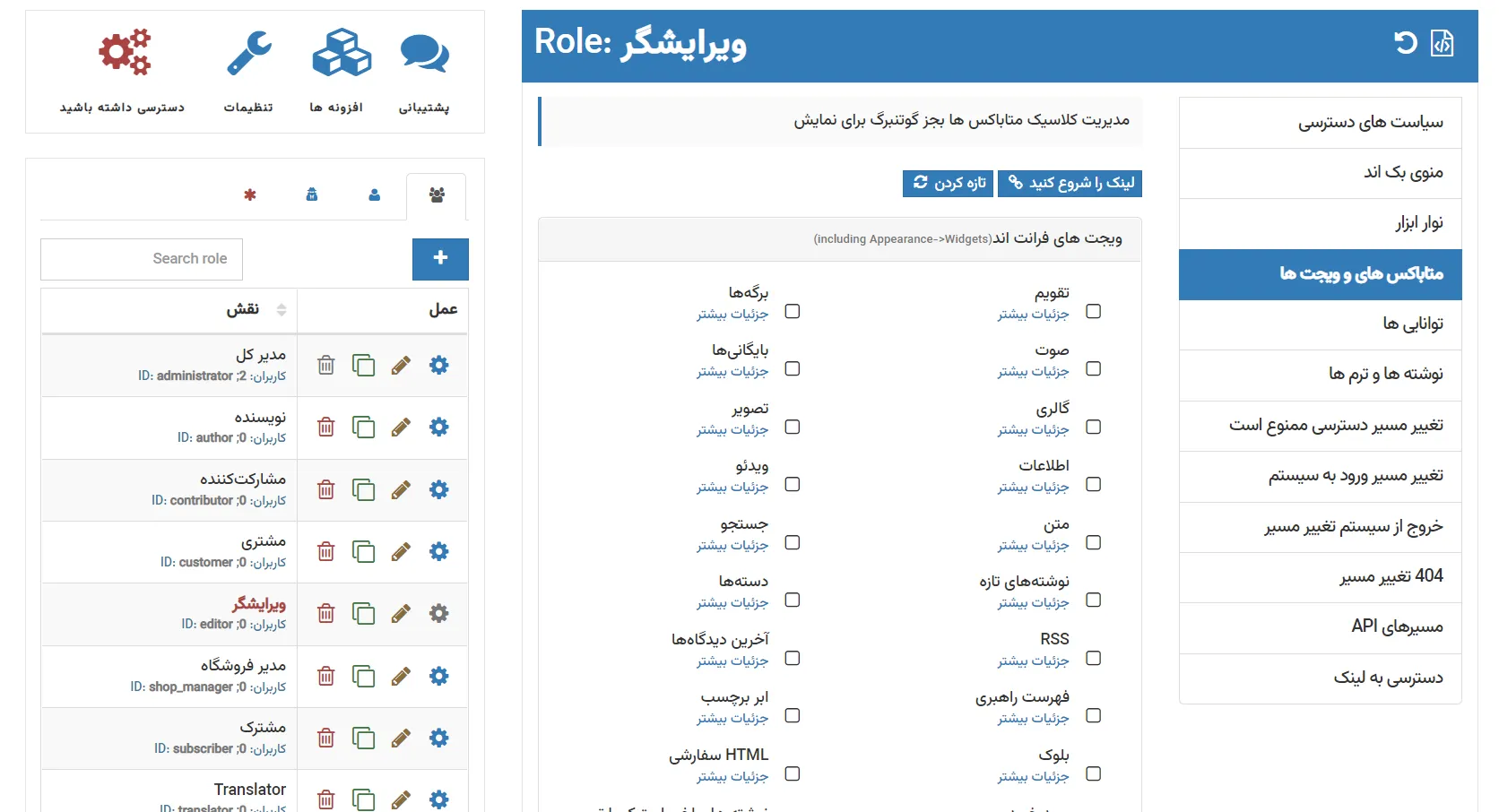Click the code file icon in Role header

tap(1443, 43)
